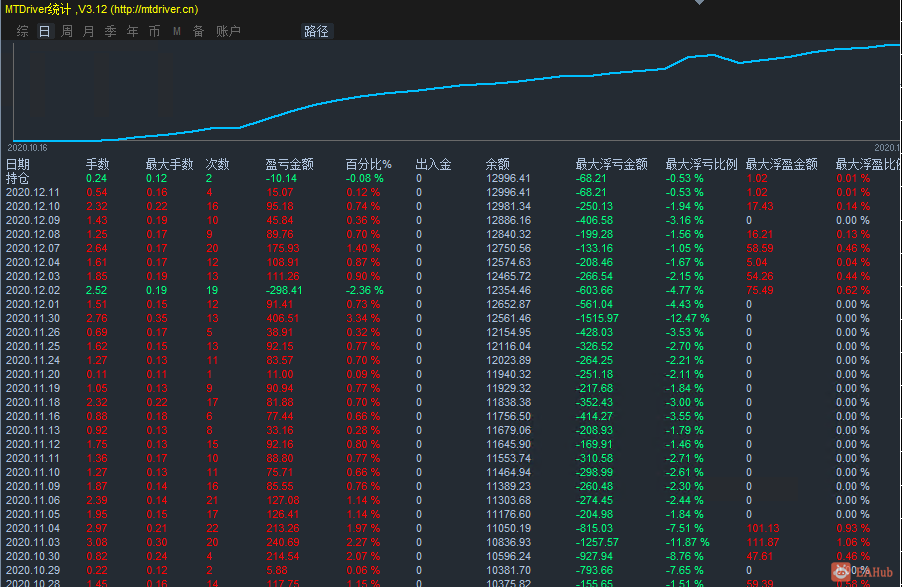
Task: Click the 最大浮亏金额 column header
Action: pos(611,164)
